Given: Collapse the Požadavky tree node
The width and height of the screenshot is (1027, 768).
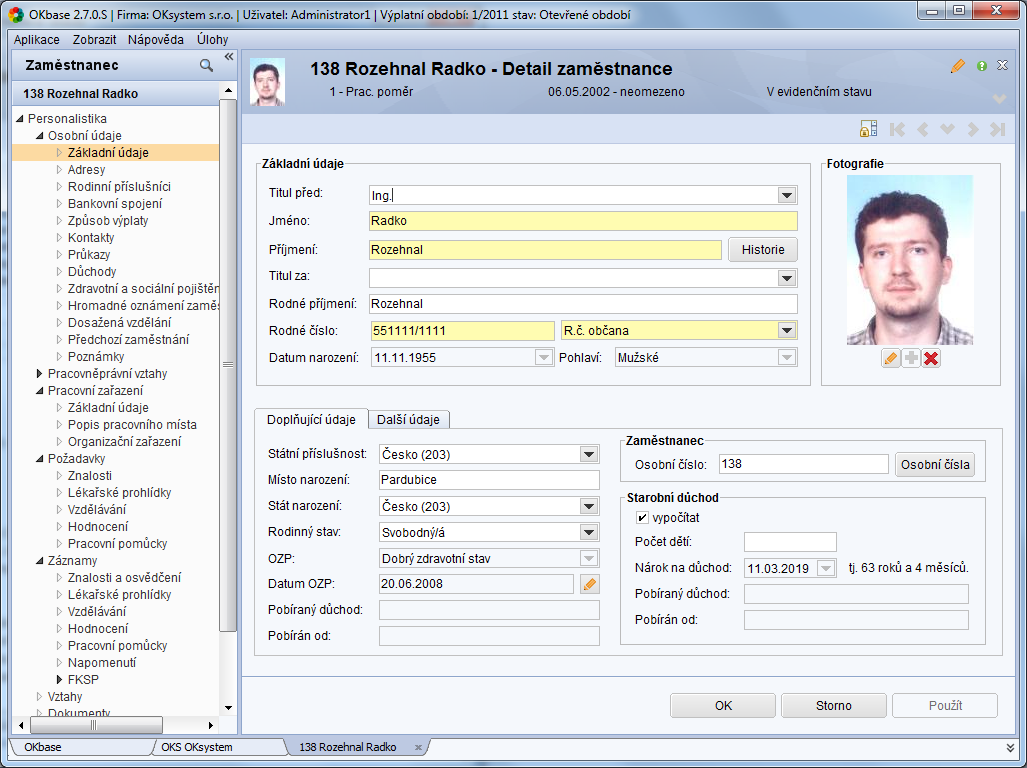Looking at the screenshot, I should (39, 459).
